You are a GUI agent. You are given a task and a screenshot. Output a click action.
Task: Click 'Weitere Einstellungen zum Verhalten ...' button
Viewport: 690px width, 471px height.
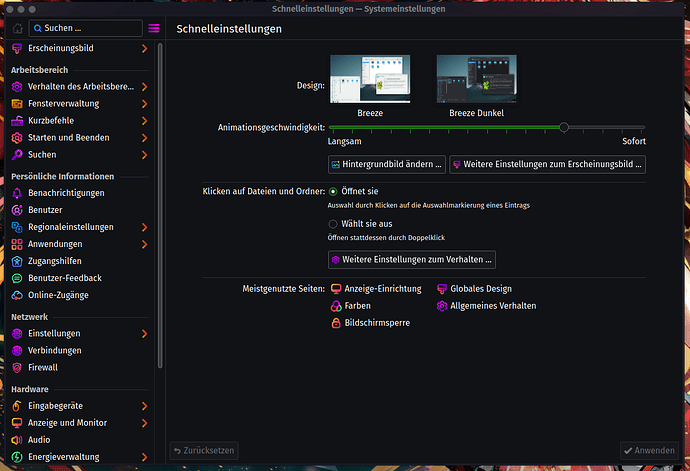pyautogui.click(x=412, y=260)
